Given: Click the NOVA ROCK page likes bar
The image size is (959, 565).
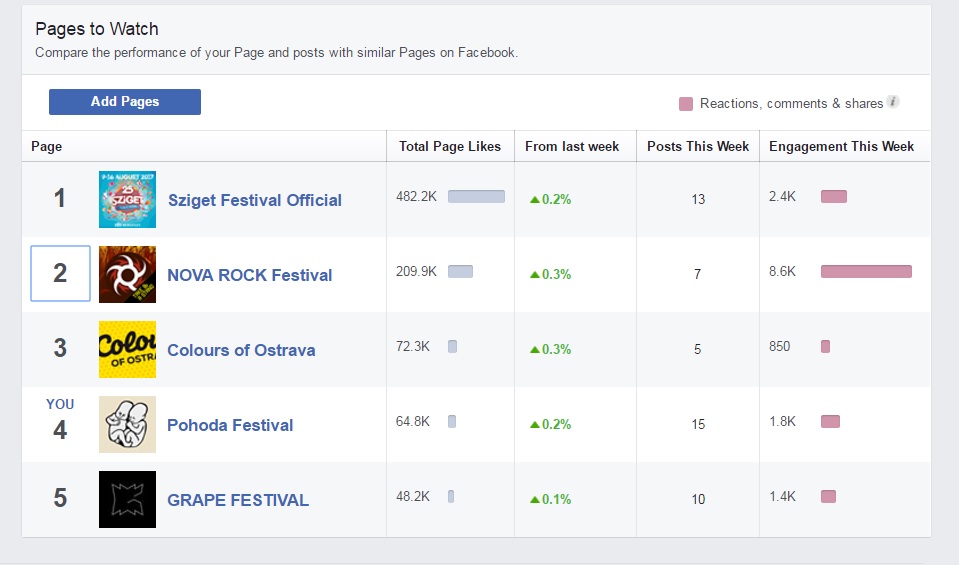Looking at the screenshot, I should click(461, 271).
